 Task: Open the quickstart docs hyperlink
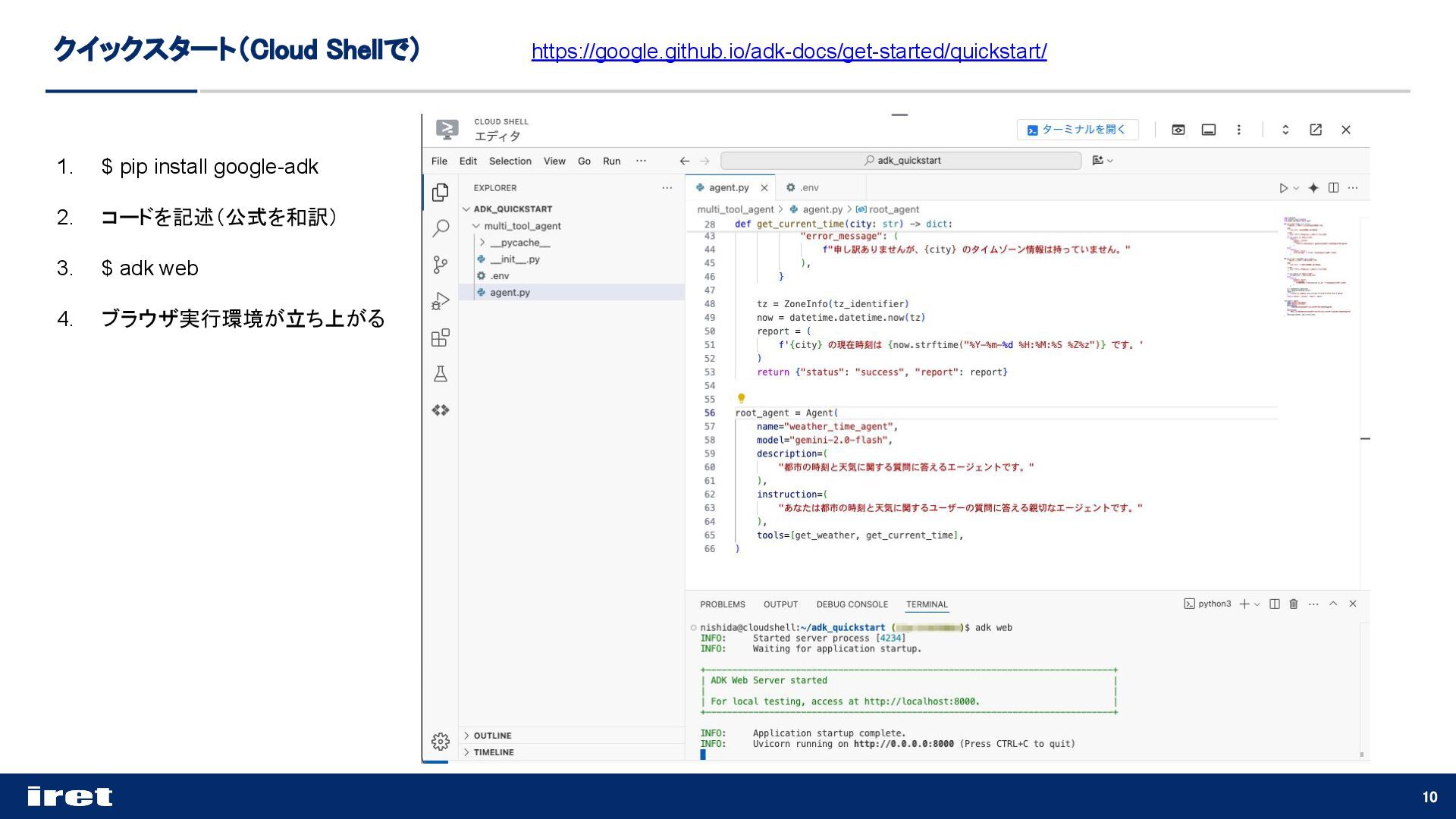pos(789,51)
